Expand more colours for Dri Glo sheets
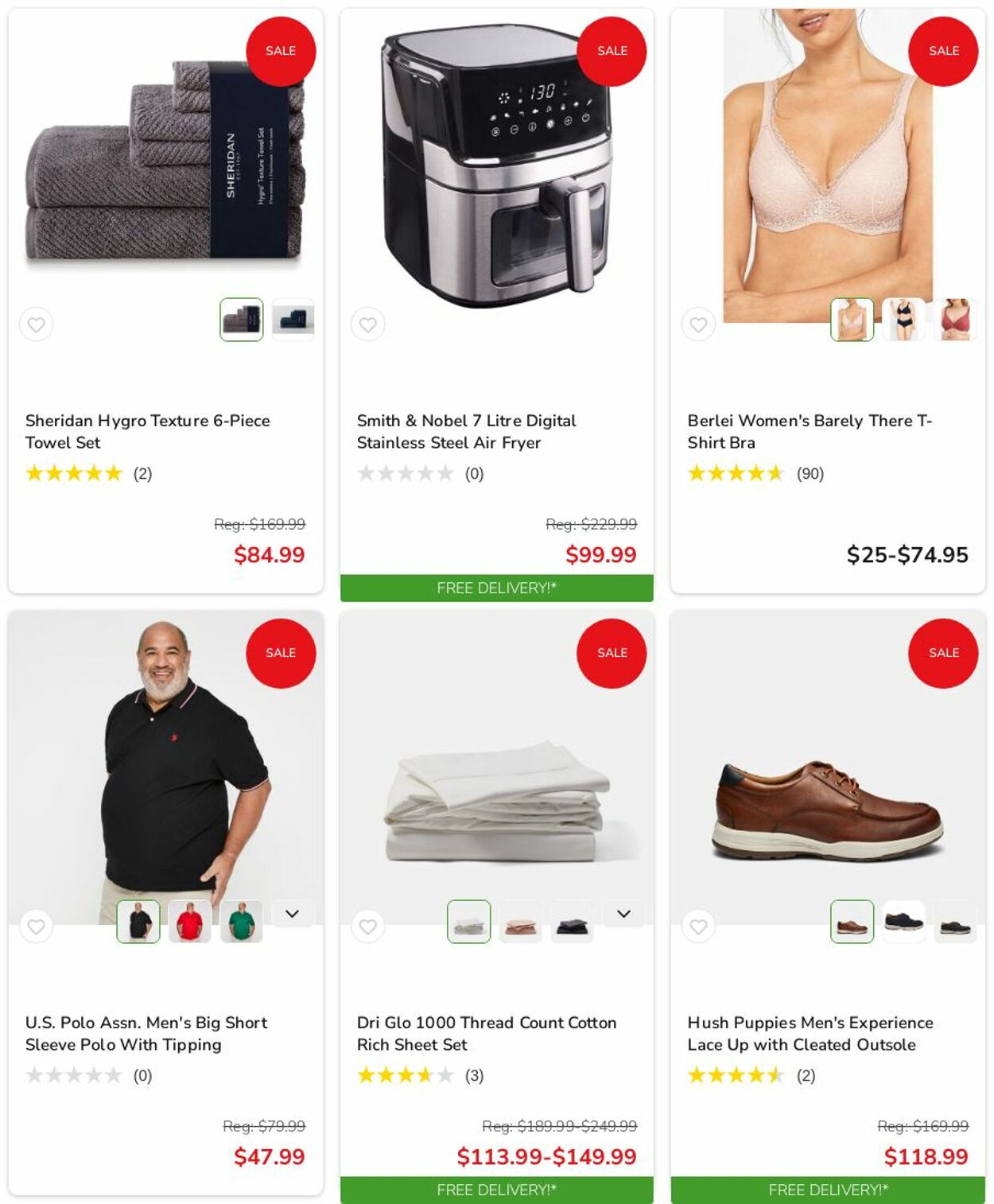994x1204 pixels. [624, 915]
